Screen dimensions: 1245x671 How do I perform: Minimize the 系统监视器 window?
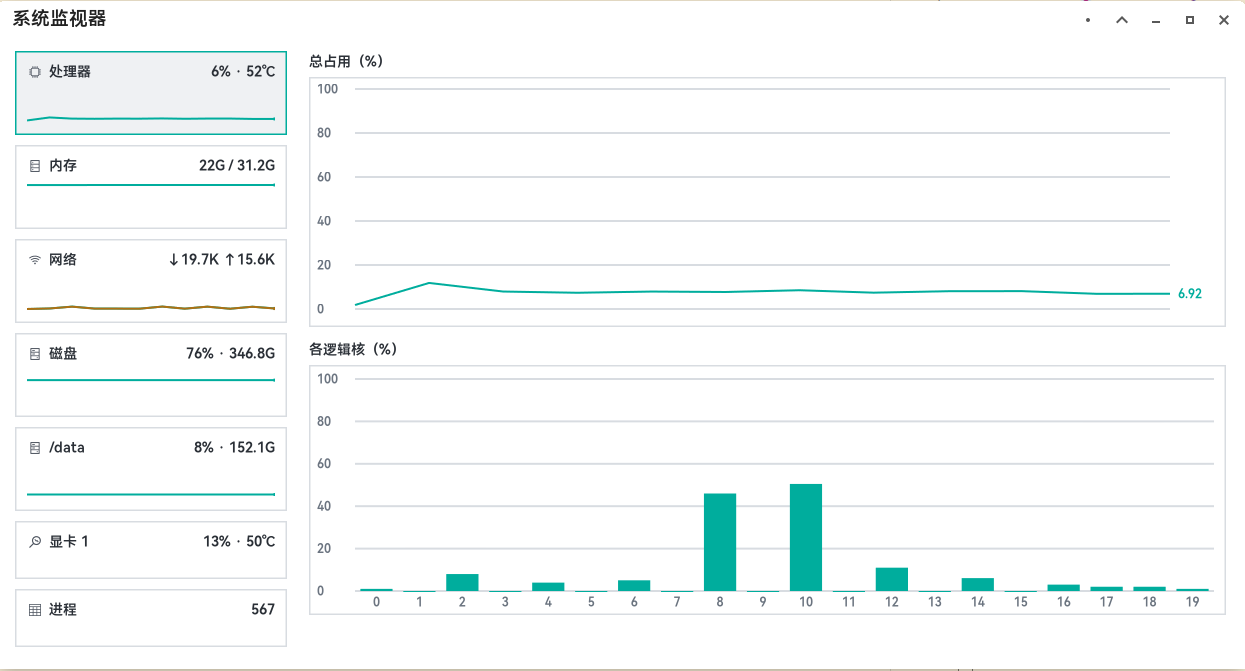coord(1156,21)
